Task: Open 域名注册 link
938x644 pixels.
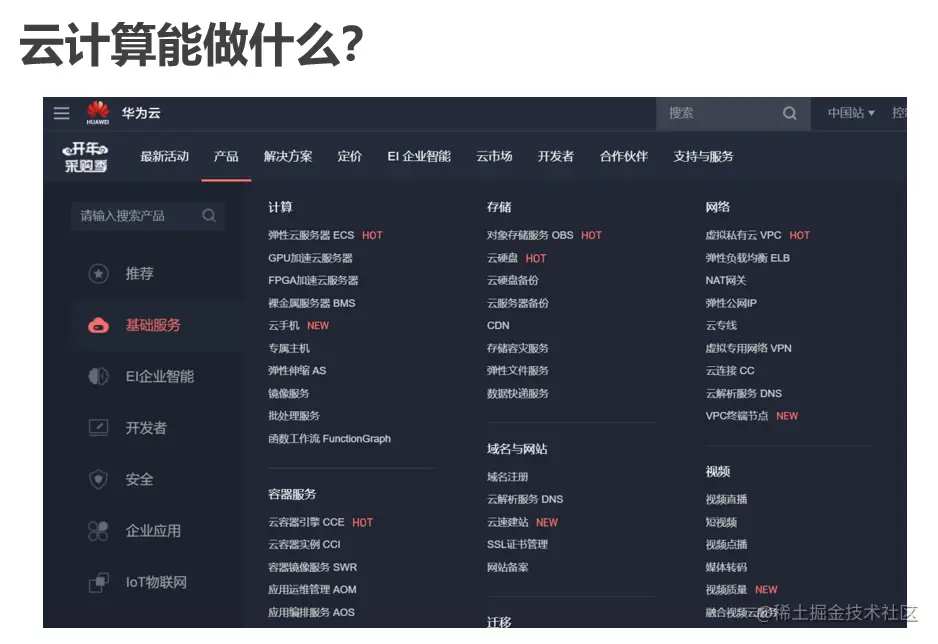Action: click(x=507, y=477)
